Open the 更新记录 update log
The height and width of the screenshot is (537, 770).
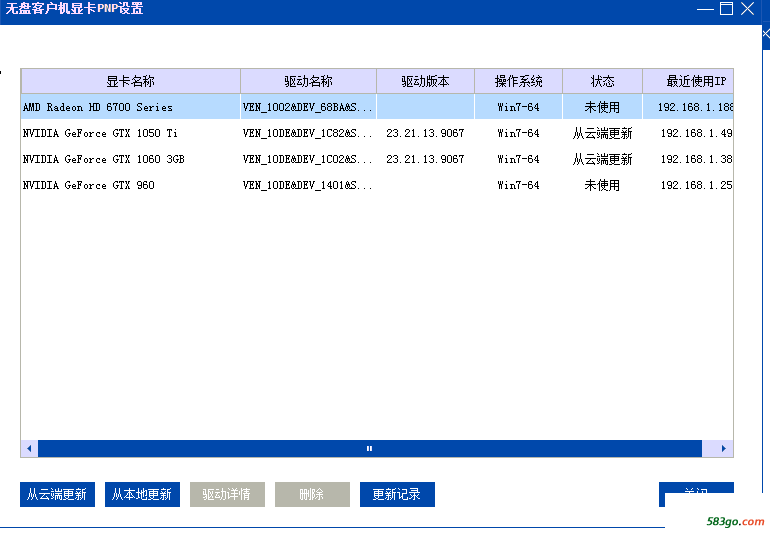pos(397,494)
